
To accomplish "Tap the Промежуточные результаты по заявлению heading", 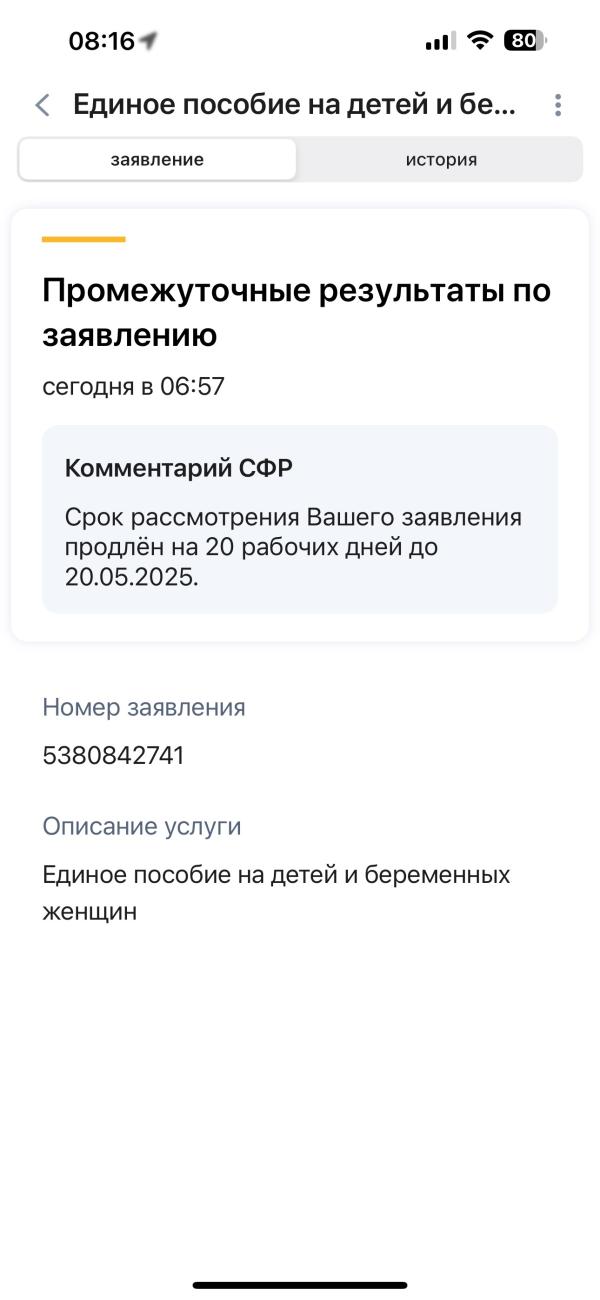I will tap(297, 313).
